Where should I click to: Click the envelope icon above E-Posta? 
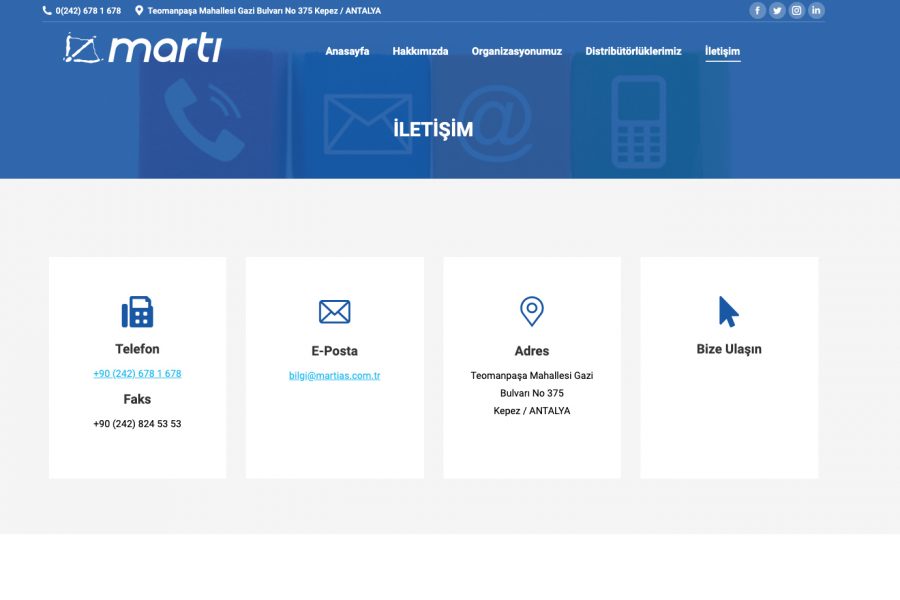click(334, 312)
